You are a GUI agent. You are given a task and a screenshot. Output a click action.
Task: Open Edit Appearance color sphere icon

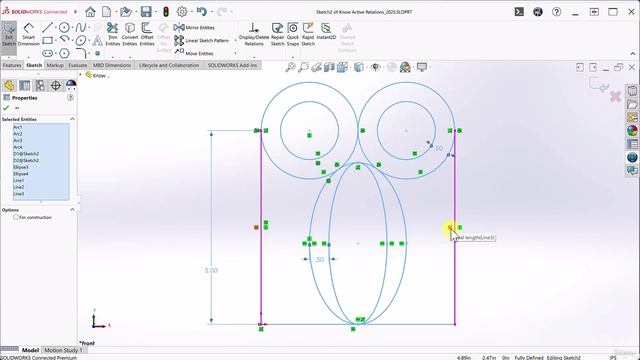tap(405, 67)
